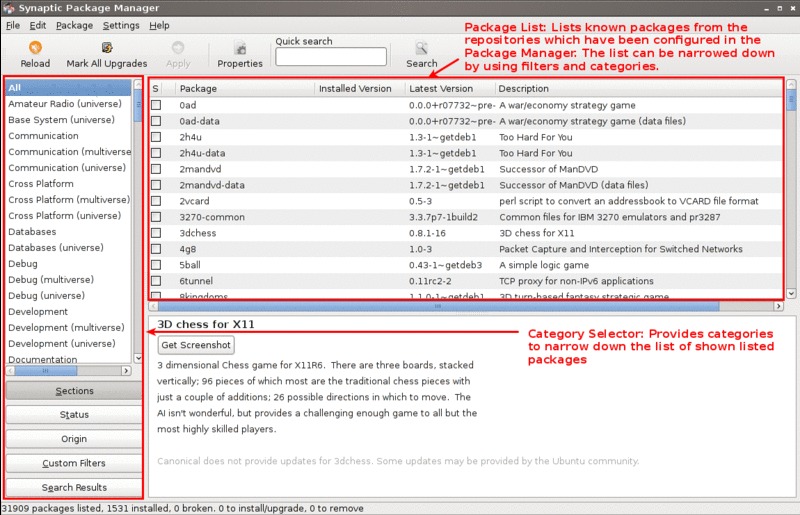The width and height of the screenshot is (800, 515).
Task: Click the Custom Filters button
Action: click(x=74, y=463)
